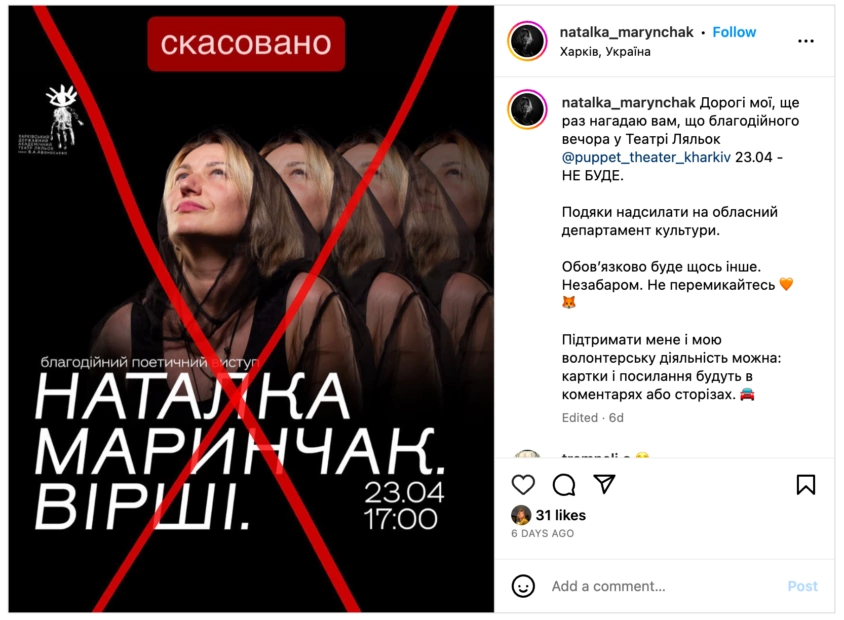844x620 pixels.
Task: Open the @puppet_theater_kharkiv mention link
Action: click(x=646, y=157)
